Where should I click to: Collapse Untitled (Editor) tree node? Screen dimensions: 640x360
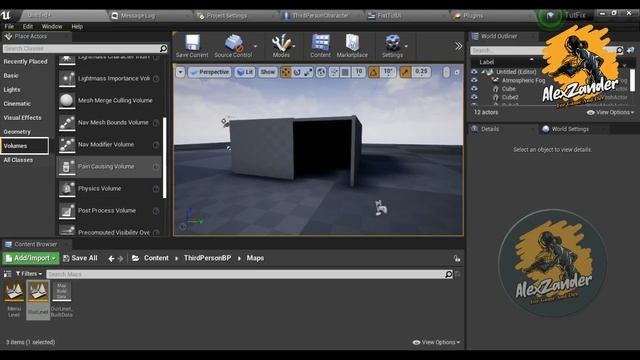(x=483, y=72)
